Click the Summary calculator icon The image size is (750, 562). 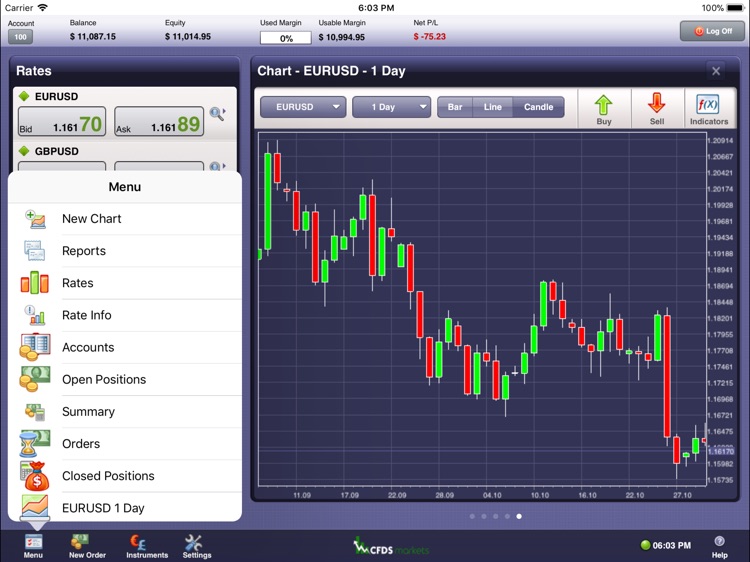pos(34,411)
